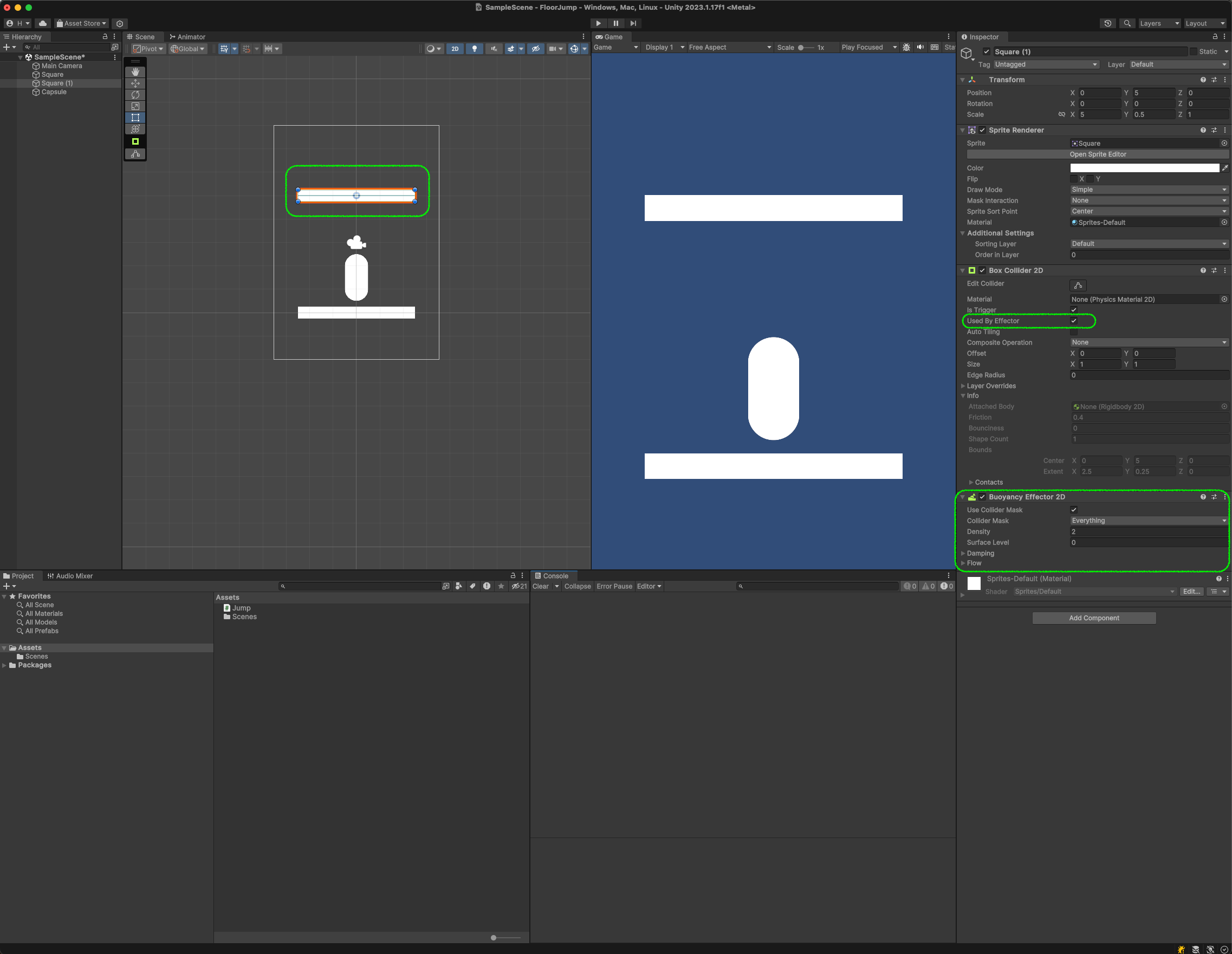Mute game audio speaker icon
This screenshot has width=1232, height=954.
pyautogui.click(x=920, y=47)
